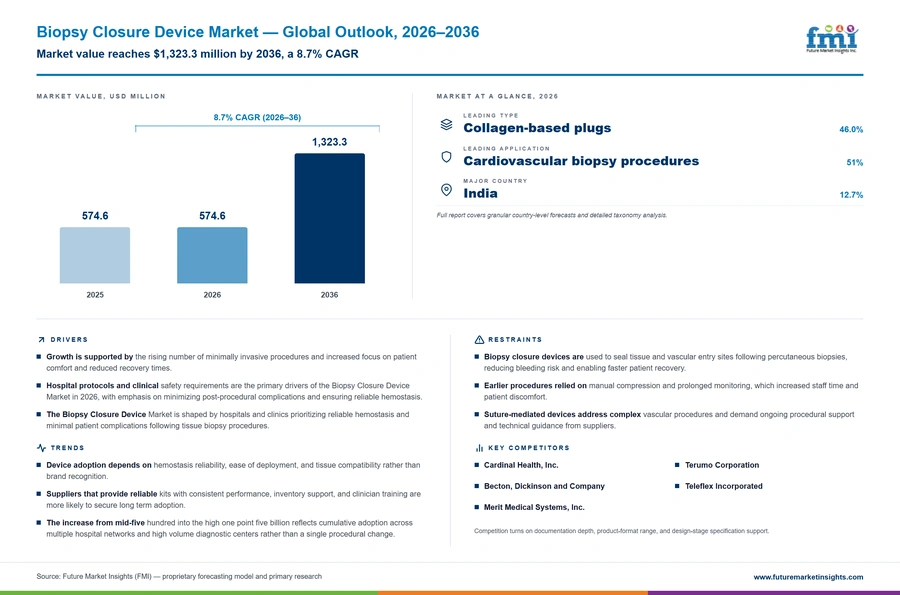Click the 'Market Value, USD Million' section label
This screenshot has width=900, height=595.
point(101,96)
